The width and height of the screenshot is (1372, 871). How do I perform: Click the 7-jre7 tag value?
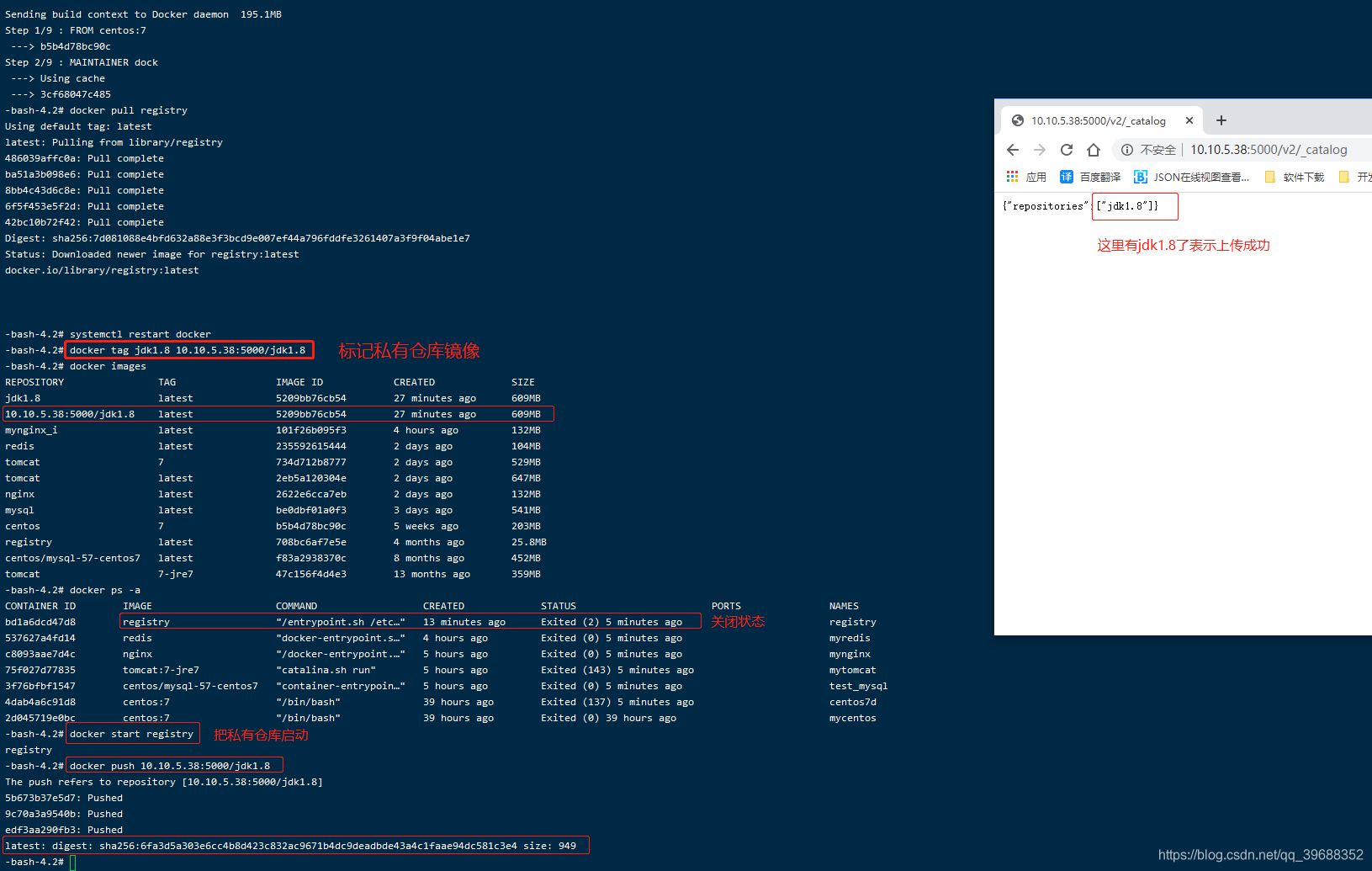176,574
